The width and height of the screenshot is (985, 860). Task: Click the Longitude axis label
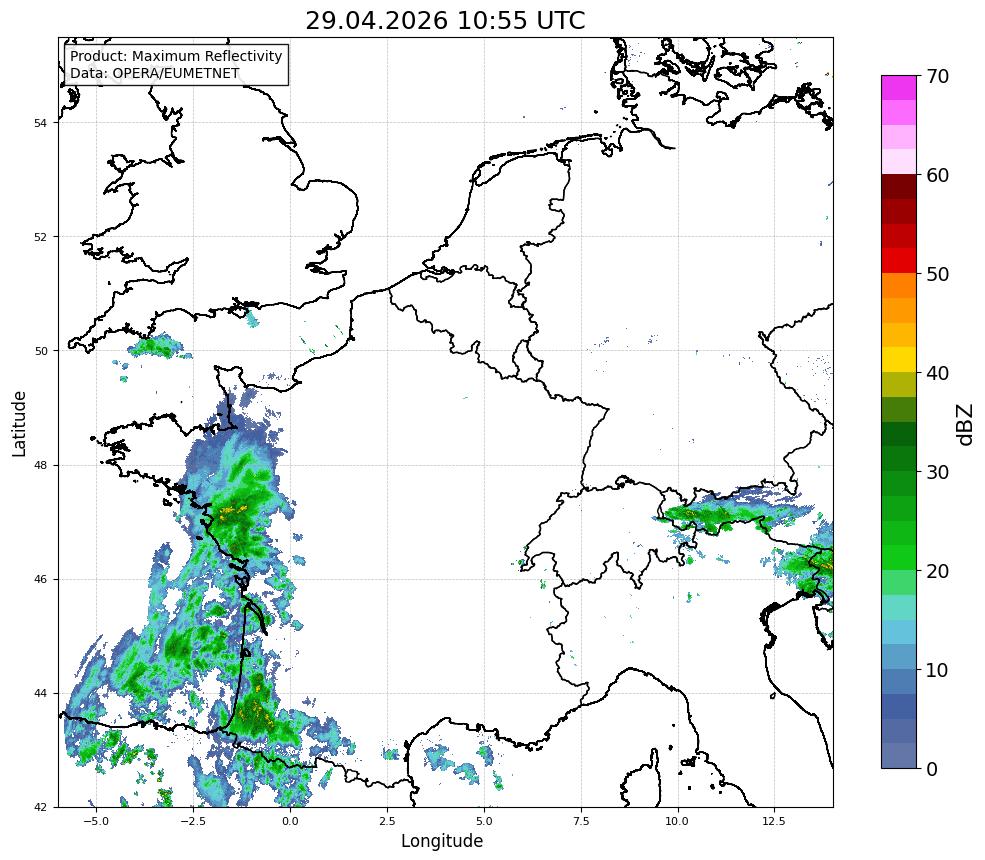pos(442,841)
